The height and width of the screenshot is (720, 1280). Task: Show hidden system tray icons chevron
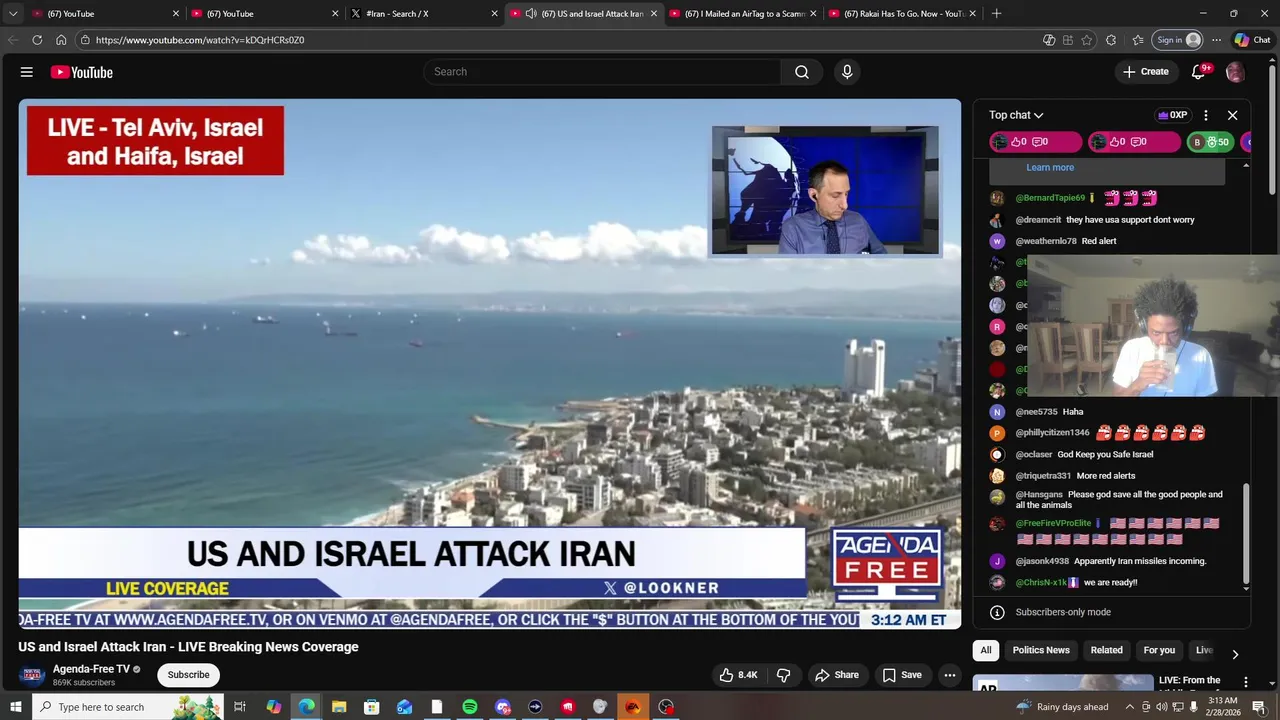1129,707
